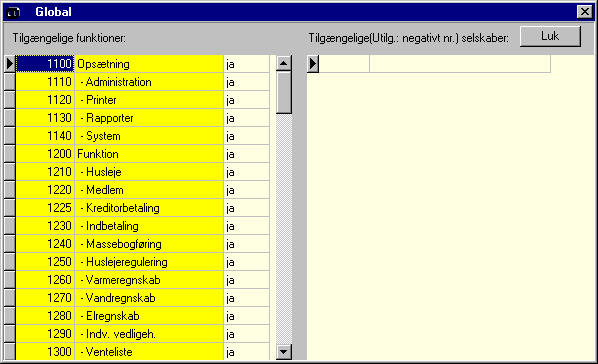Click the empty selskaber name cell
The width and height of the screenshot is (598, 364).
coord(460,64)
